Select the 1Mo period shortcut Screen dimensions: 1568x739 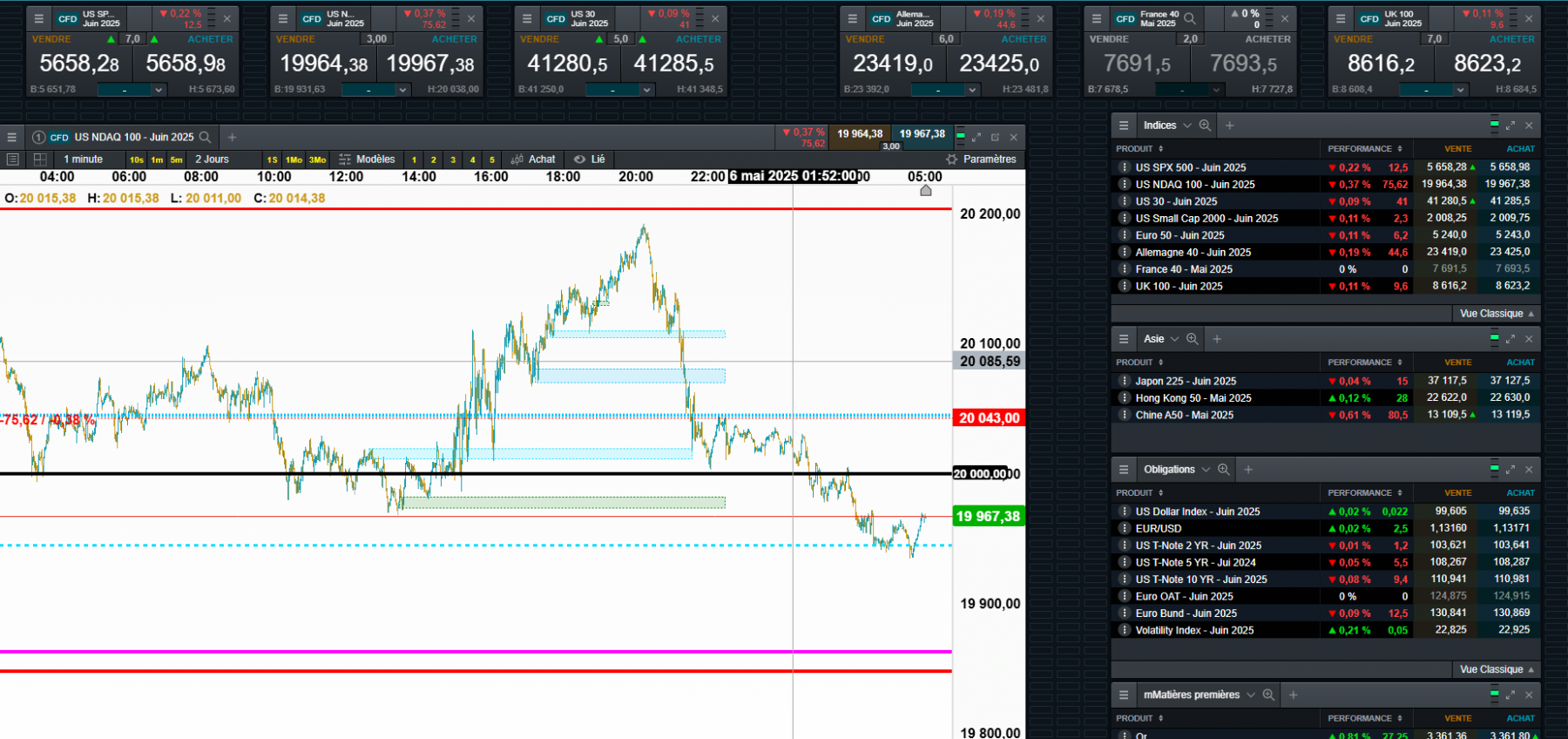click(x=294, y=159)
